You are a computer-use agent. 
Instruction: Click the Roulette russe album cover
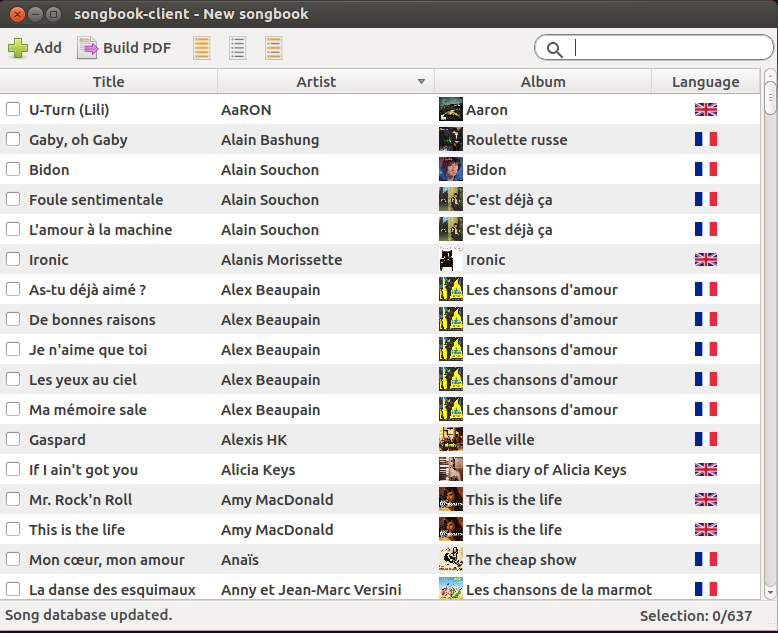[x=451, y=139]
